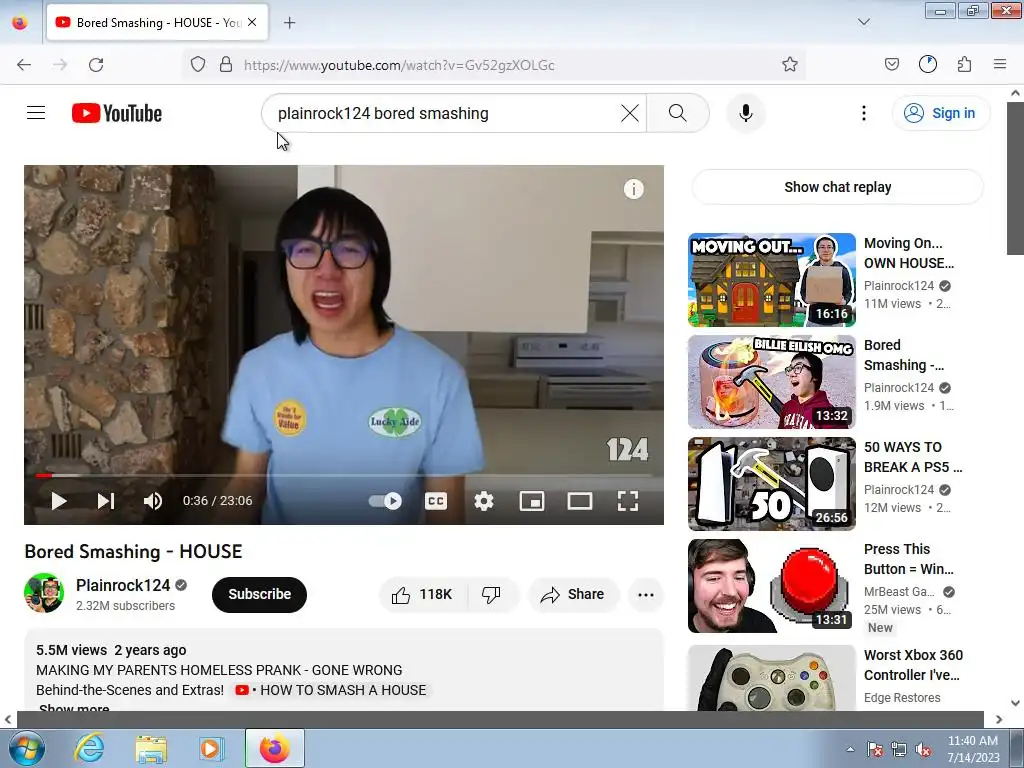Play the video
The image size is (1024, 768).
point(59,501)
